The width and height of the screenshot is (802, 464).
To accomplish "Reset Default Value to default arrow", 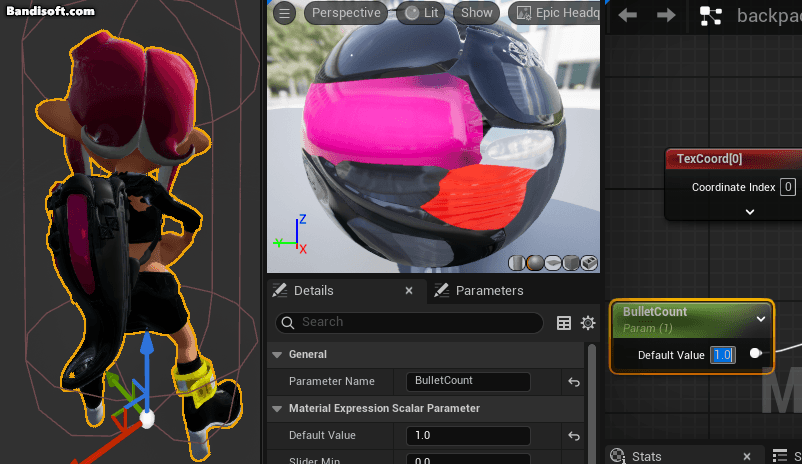I will click(574, 436).
